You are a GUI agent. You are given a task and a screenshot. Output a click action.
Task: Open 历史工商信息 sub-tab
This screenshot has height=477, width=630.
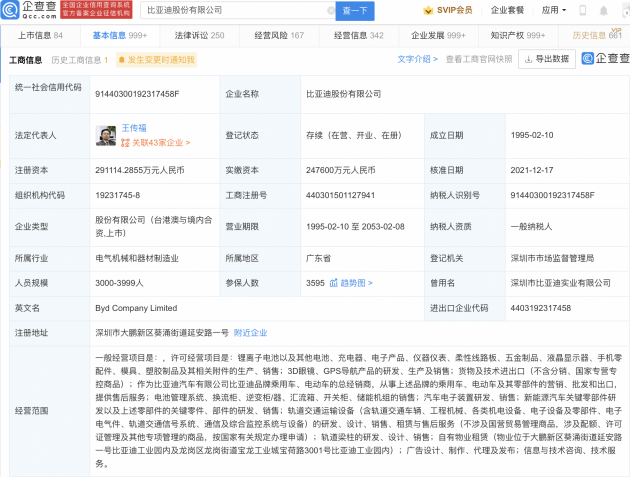tap(80, 60)
